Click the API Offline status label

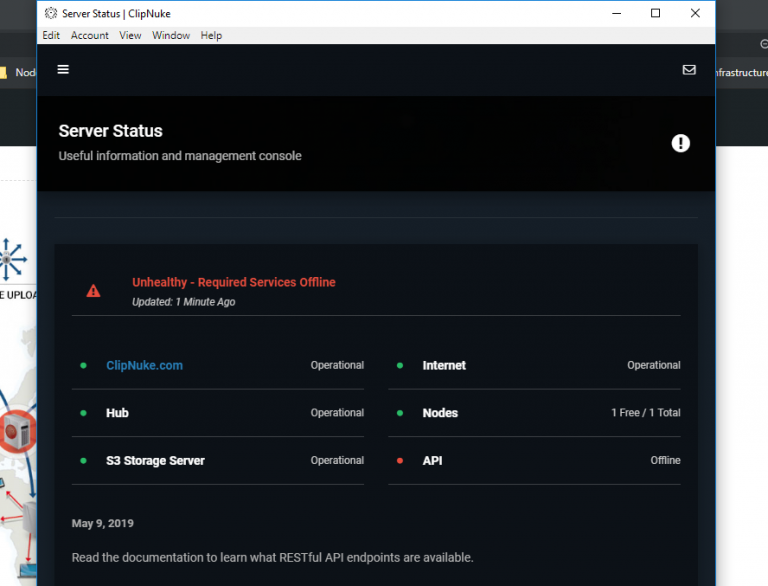click(665, 461)
